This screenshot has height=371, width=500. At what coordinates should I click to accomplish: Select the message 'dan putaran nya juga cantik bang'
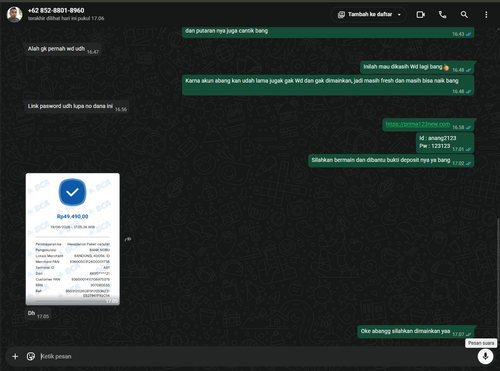point(328,32)
